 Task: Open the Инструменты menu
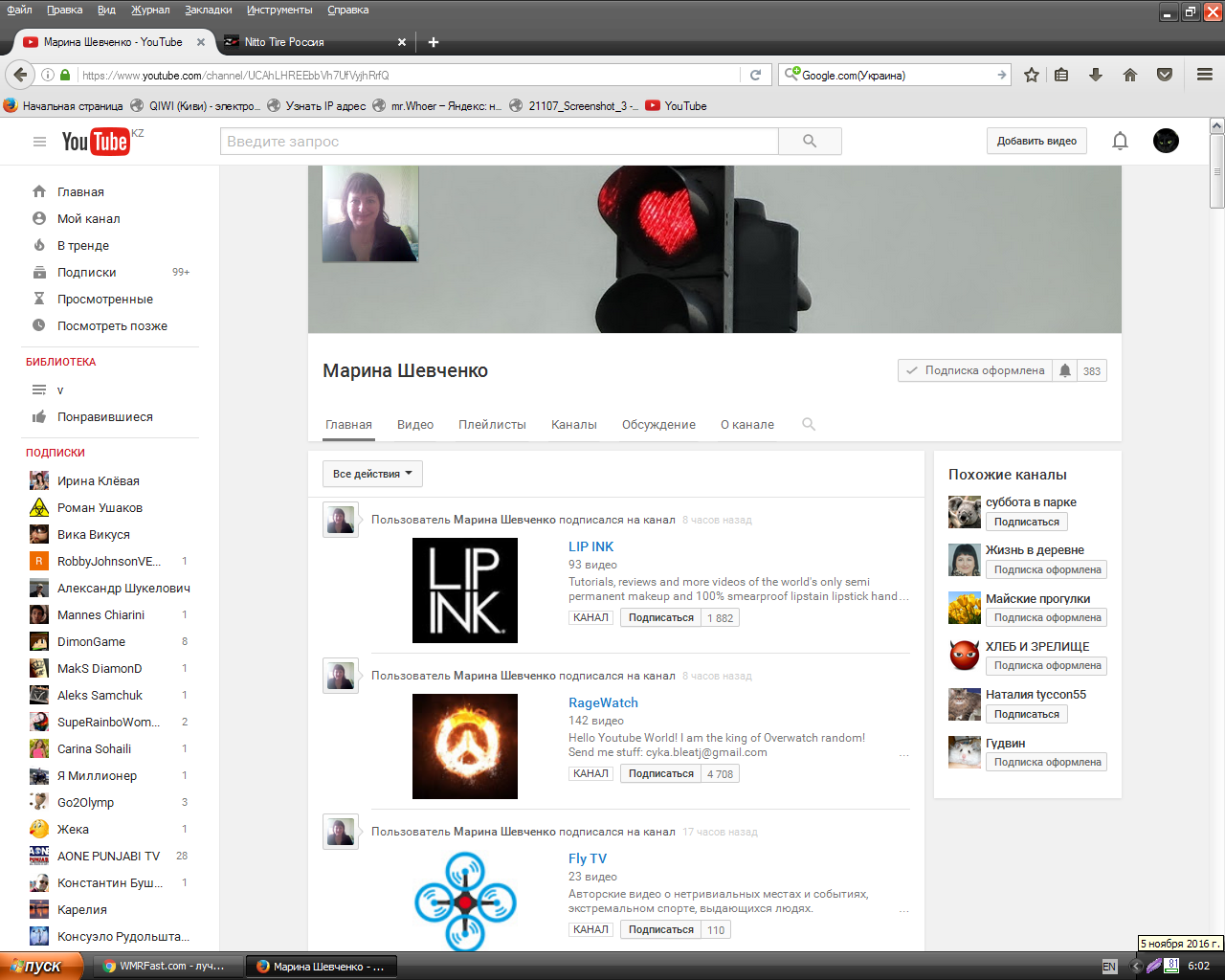coord(279,10)
